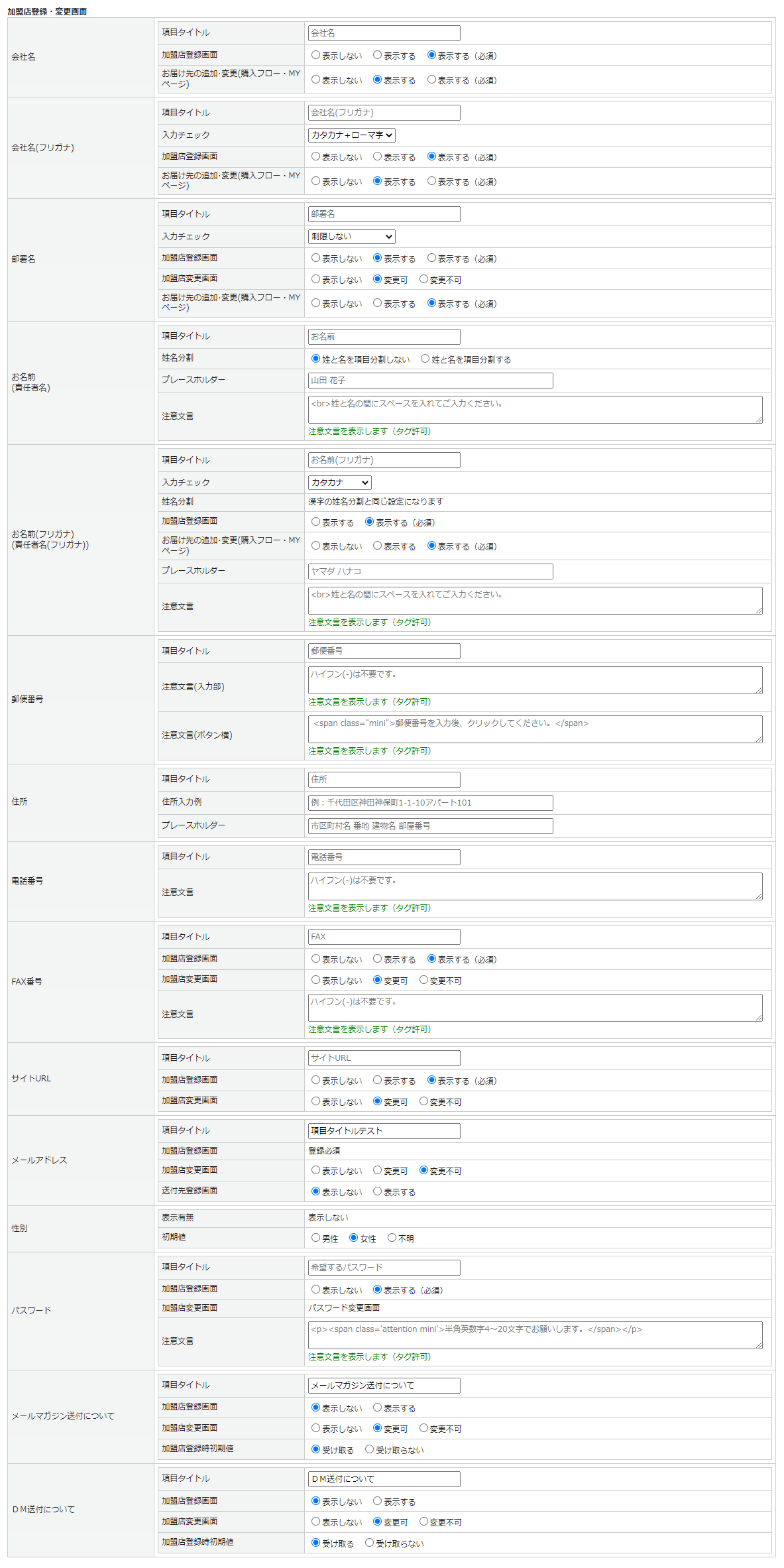
Task: Set サイトURL 加盟店変更画面 to 変更不可
Action: [423, 1101]
